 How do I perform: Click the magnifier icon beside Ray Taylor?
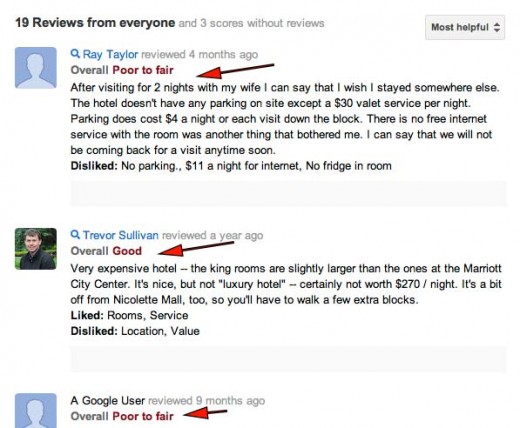pyautogui.click(x=75, y=53)
